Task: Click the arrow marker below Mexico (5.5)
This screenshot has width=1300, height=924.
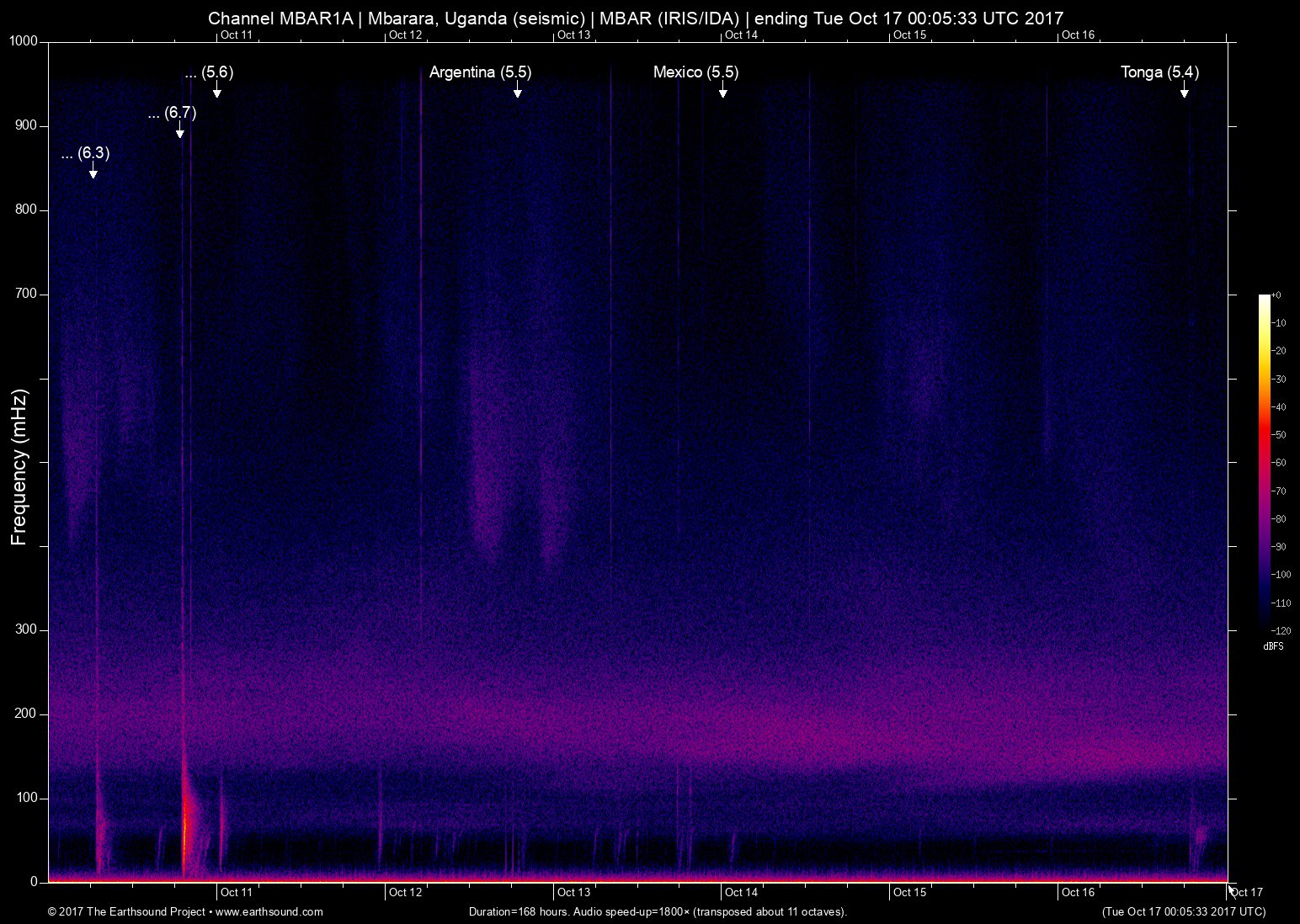Action: (722, 91)
